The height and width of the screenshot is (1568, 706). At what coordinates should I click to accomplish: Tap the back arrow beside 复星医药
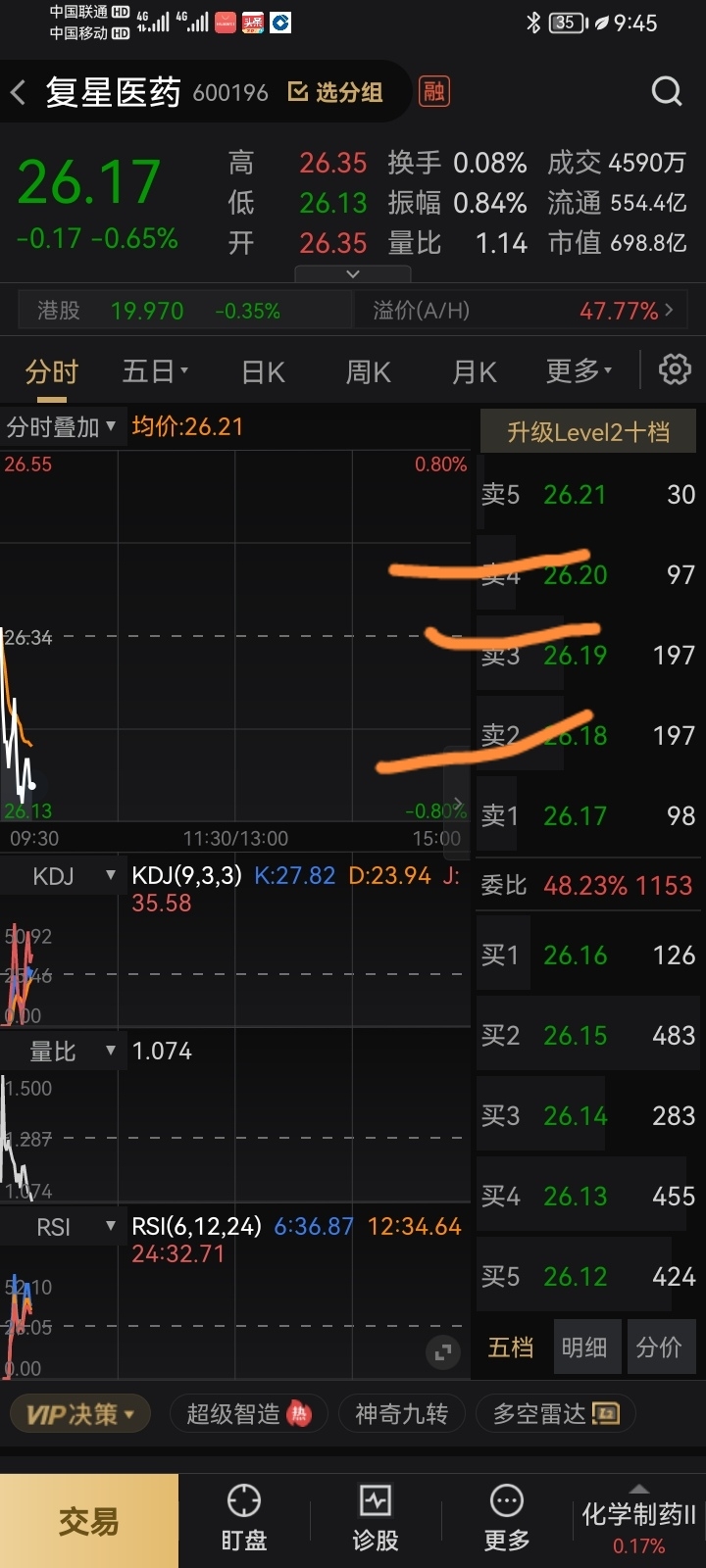coord(18,93)
